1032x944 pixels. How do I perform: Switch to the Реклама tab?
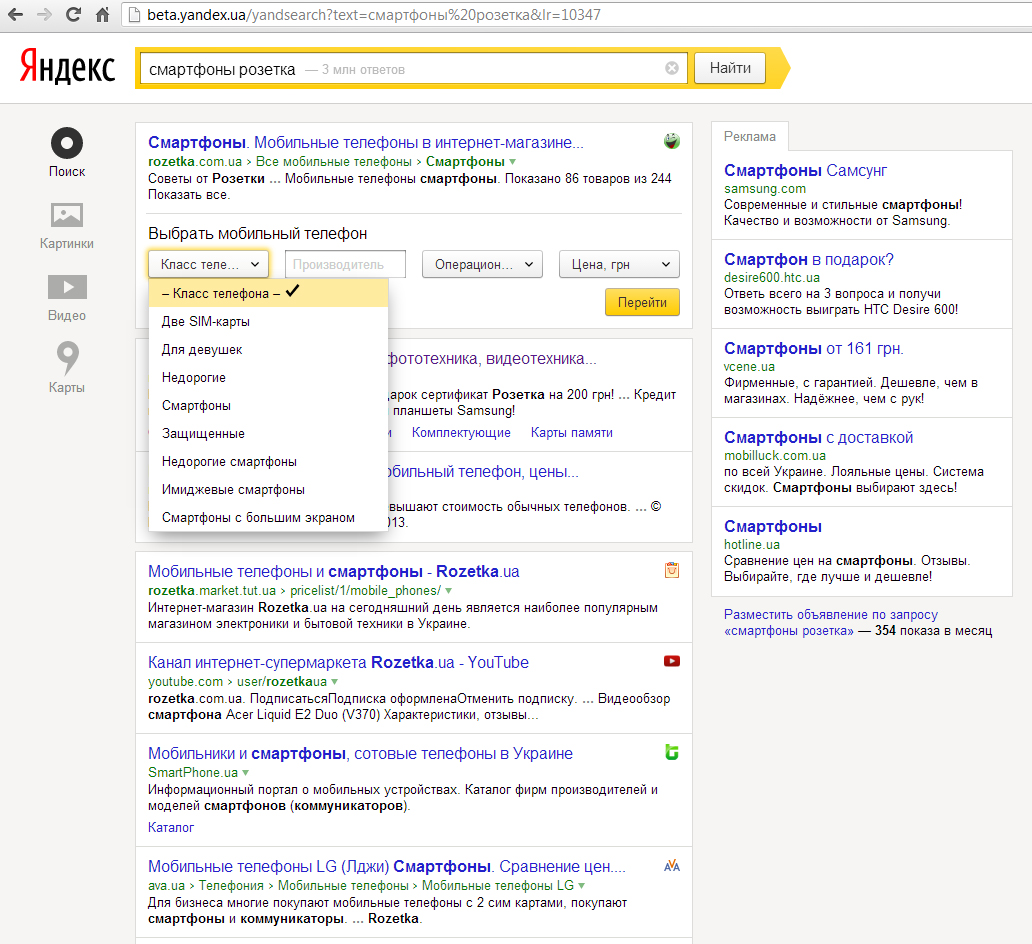[749, 137]
